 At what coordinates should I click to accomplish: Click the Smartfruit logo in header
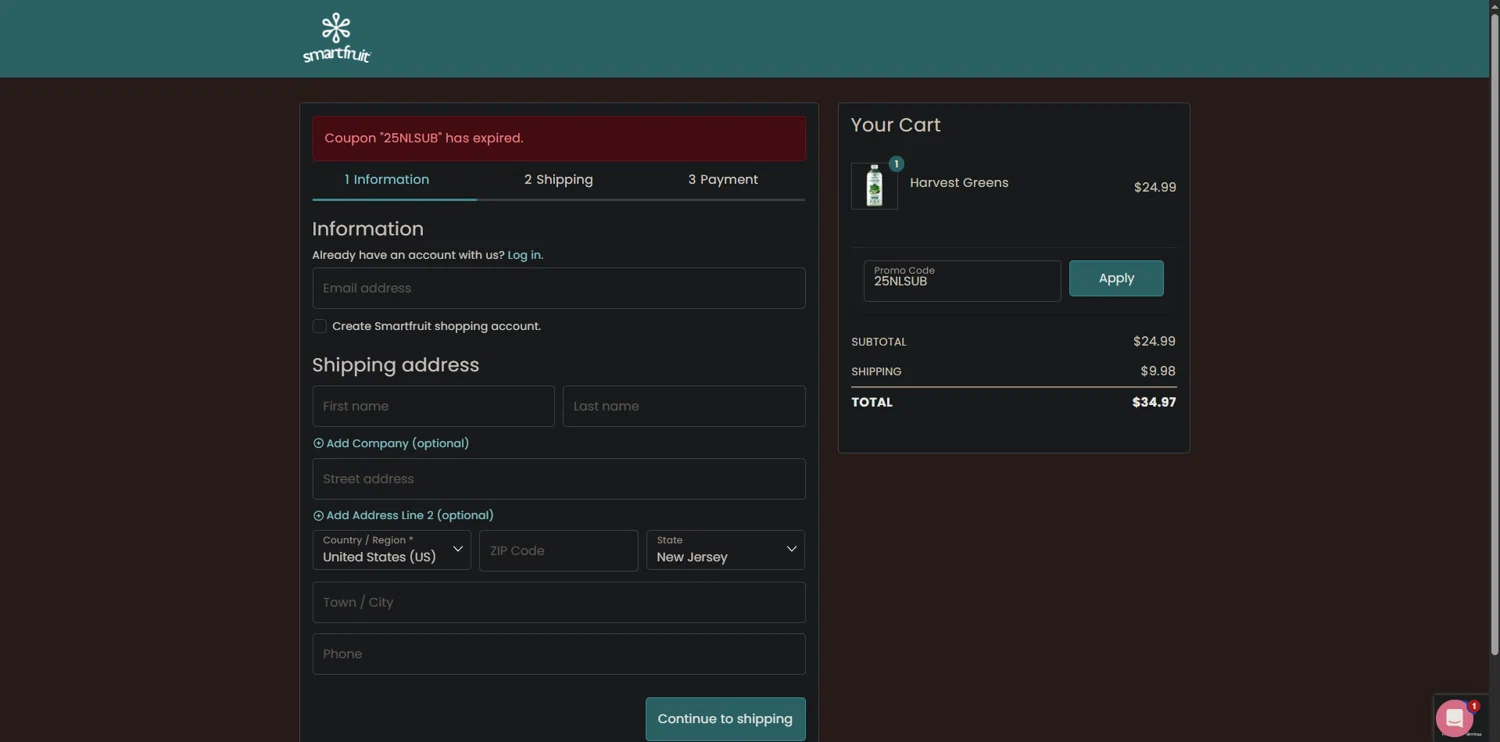(x=337, y=38)
